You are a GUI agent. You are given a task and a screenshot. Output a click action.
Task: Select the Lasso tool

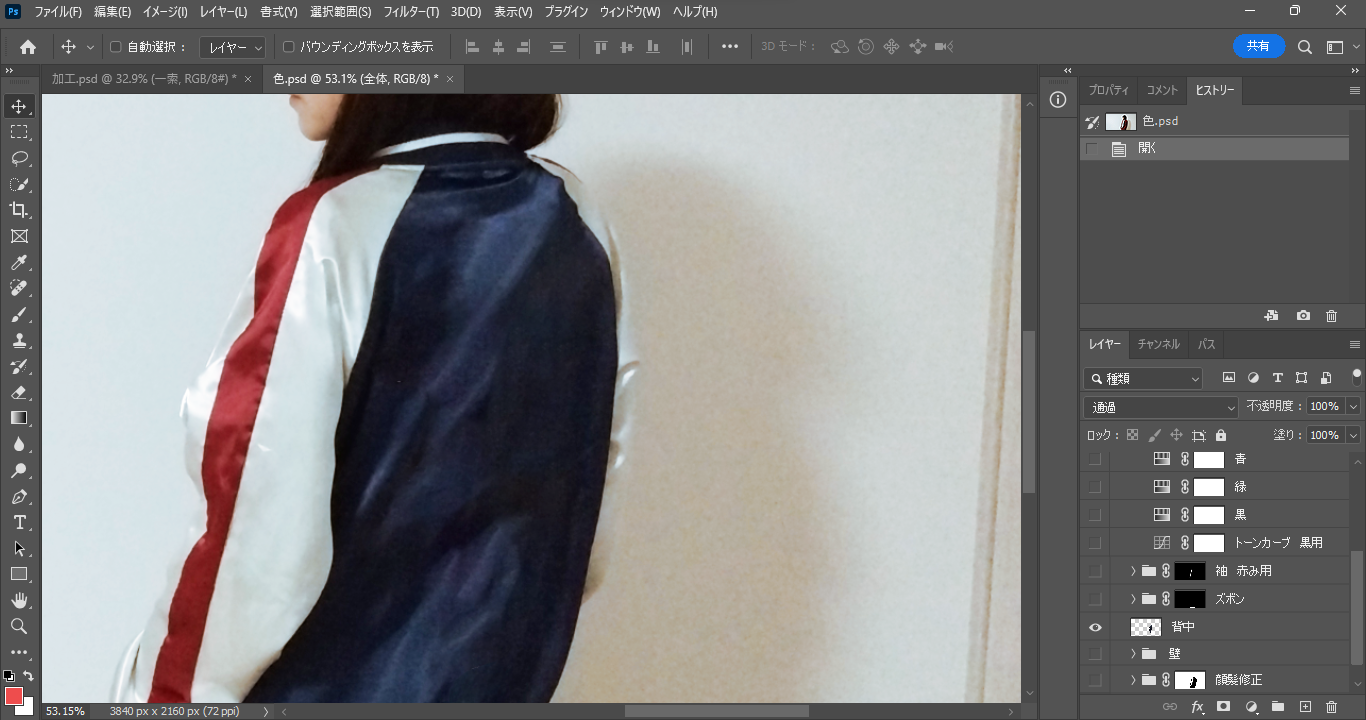19,158
